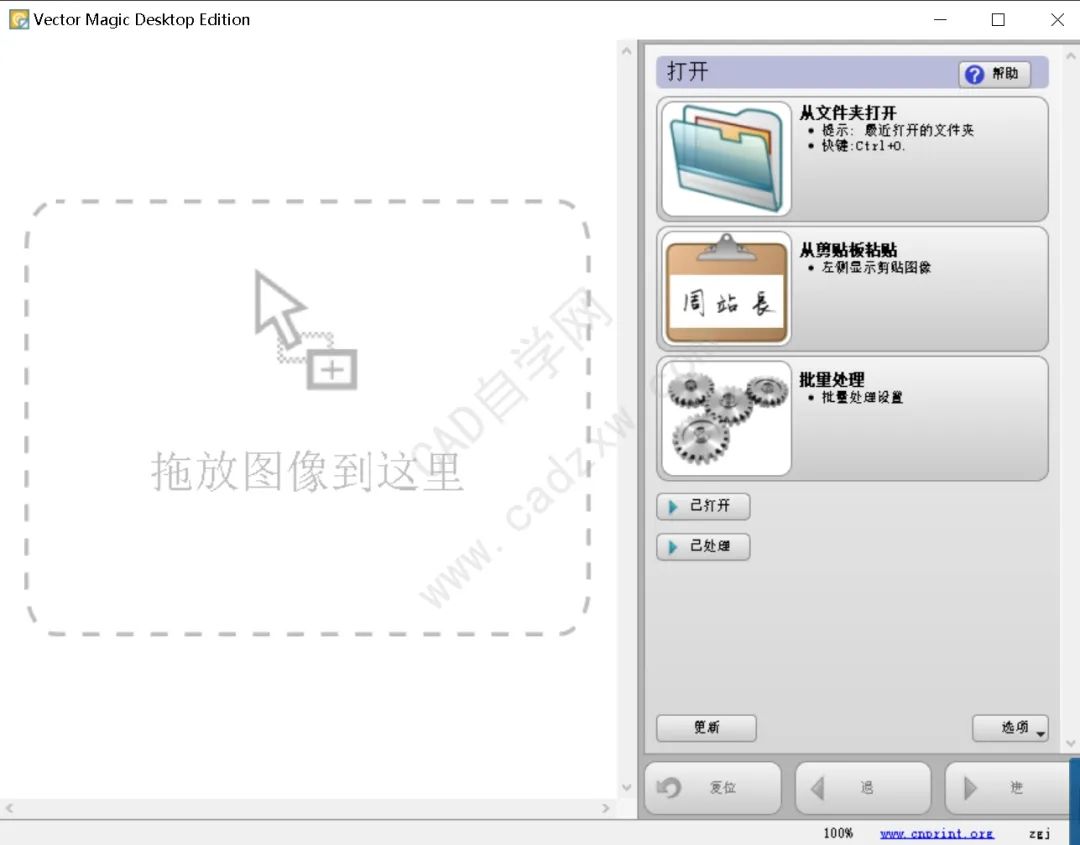Screen dimensions: 1080x845
Task: Click the Vector Magic app icon in title bar
Action: pos(19,19)
